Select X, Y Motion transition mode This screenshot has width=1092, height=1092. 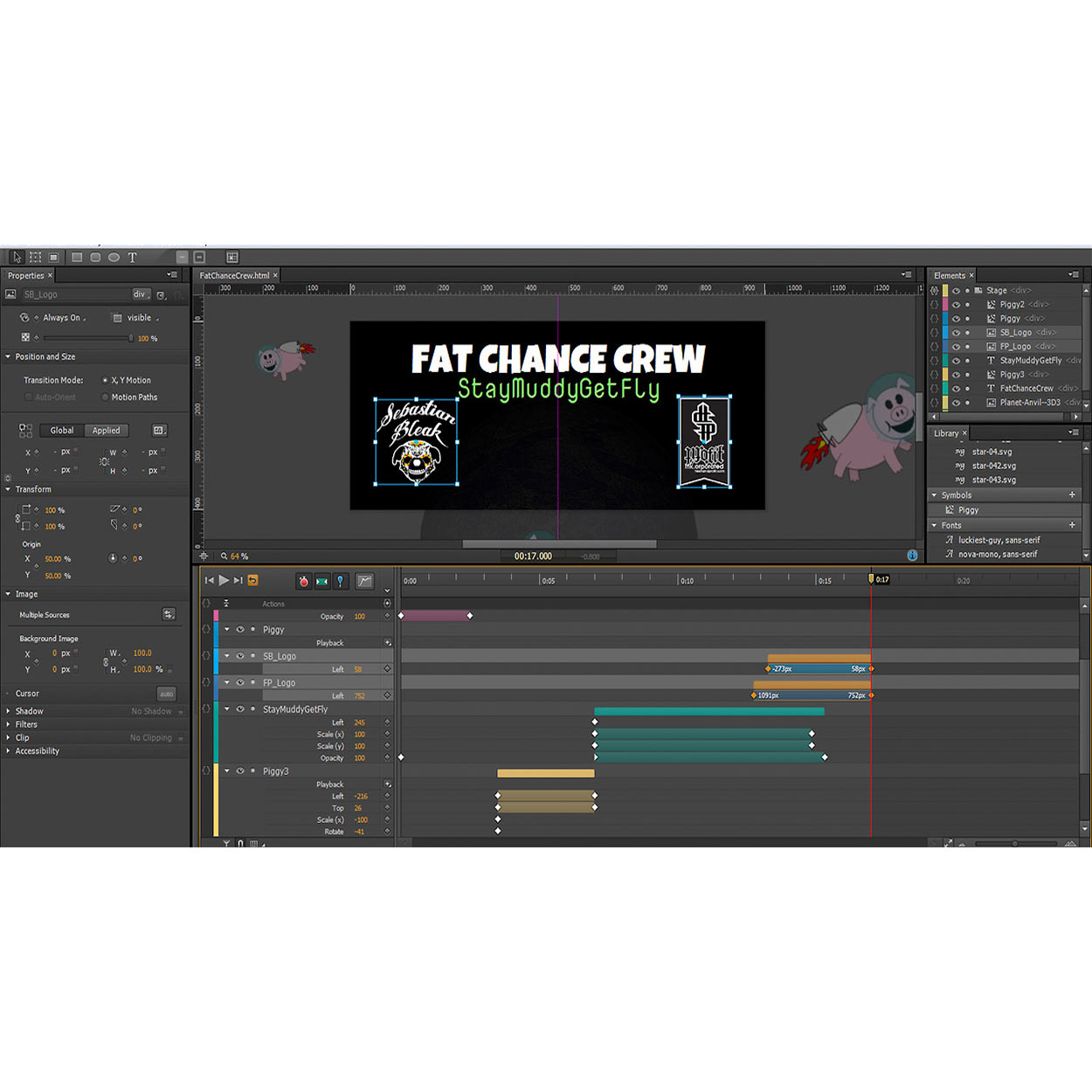click(x=105, y=380)
